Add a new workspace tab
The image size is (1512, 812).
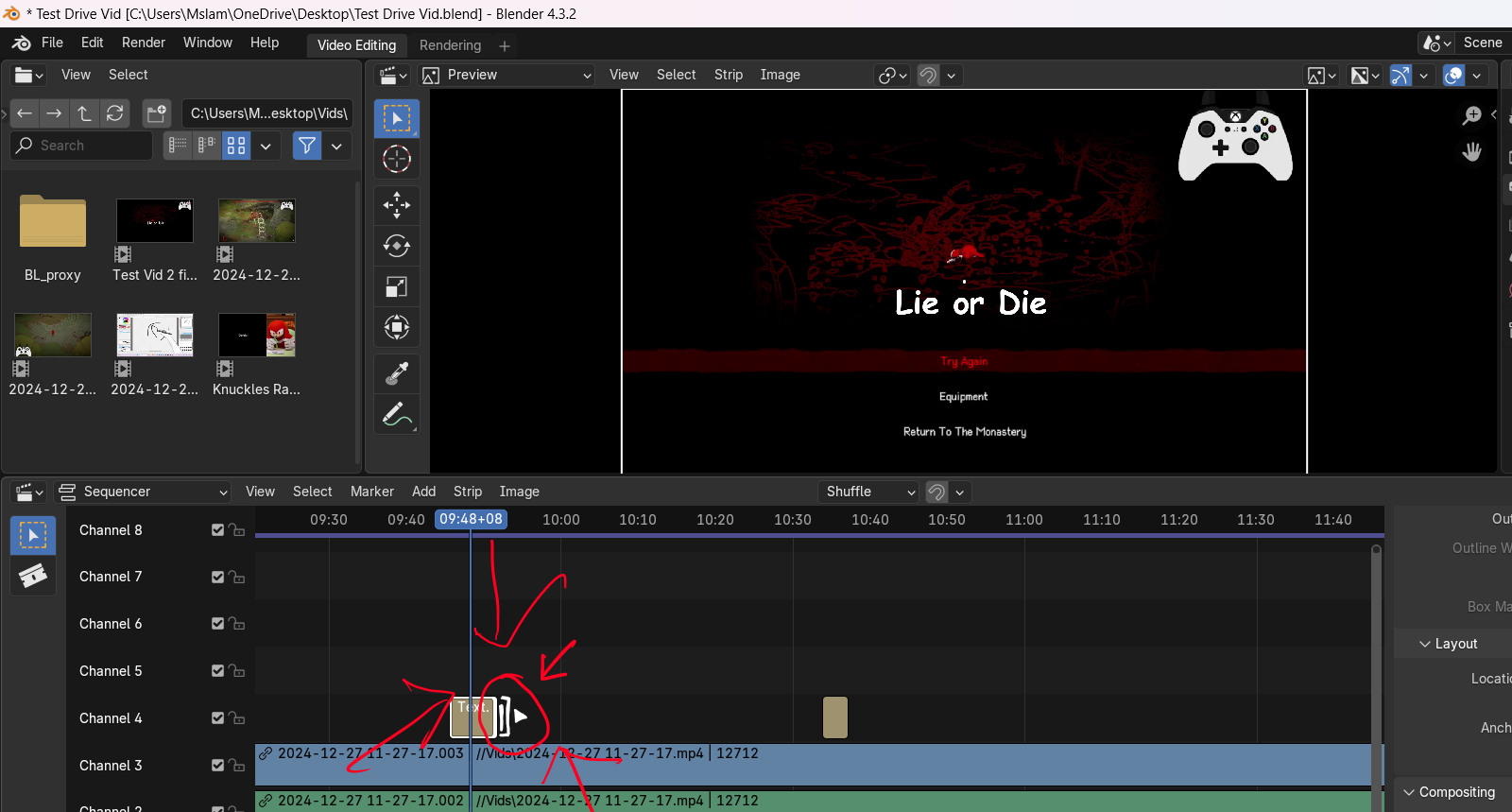pyautogui.click(x=505, y=45)
